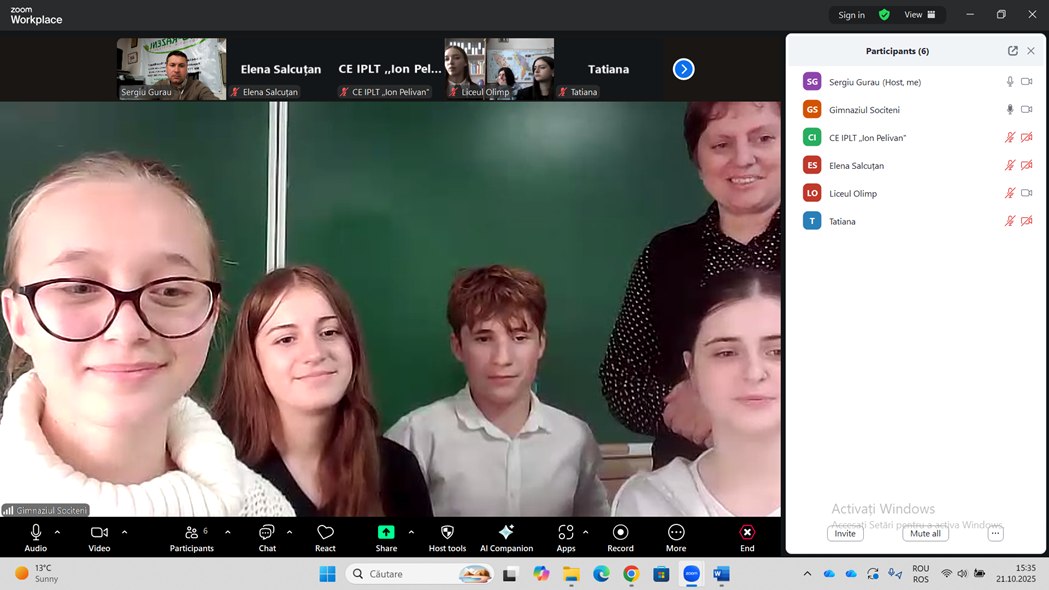Viewport: 1049px width, 590px height.
Task: Open Host tools shield icon
Action: coord(447,532)
